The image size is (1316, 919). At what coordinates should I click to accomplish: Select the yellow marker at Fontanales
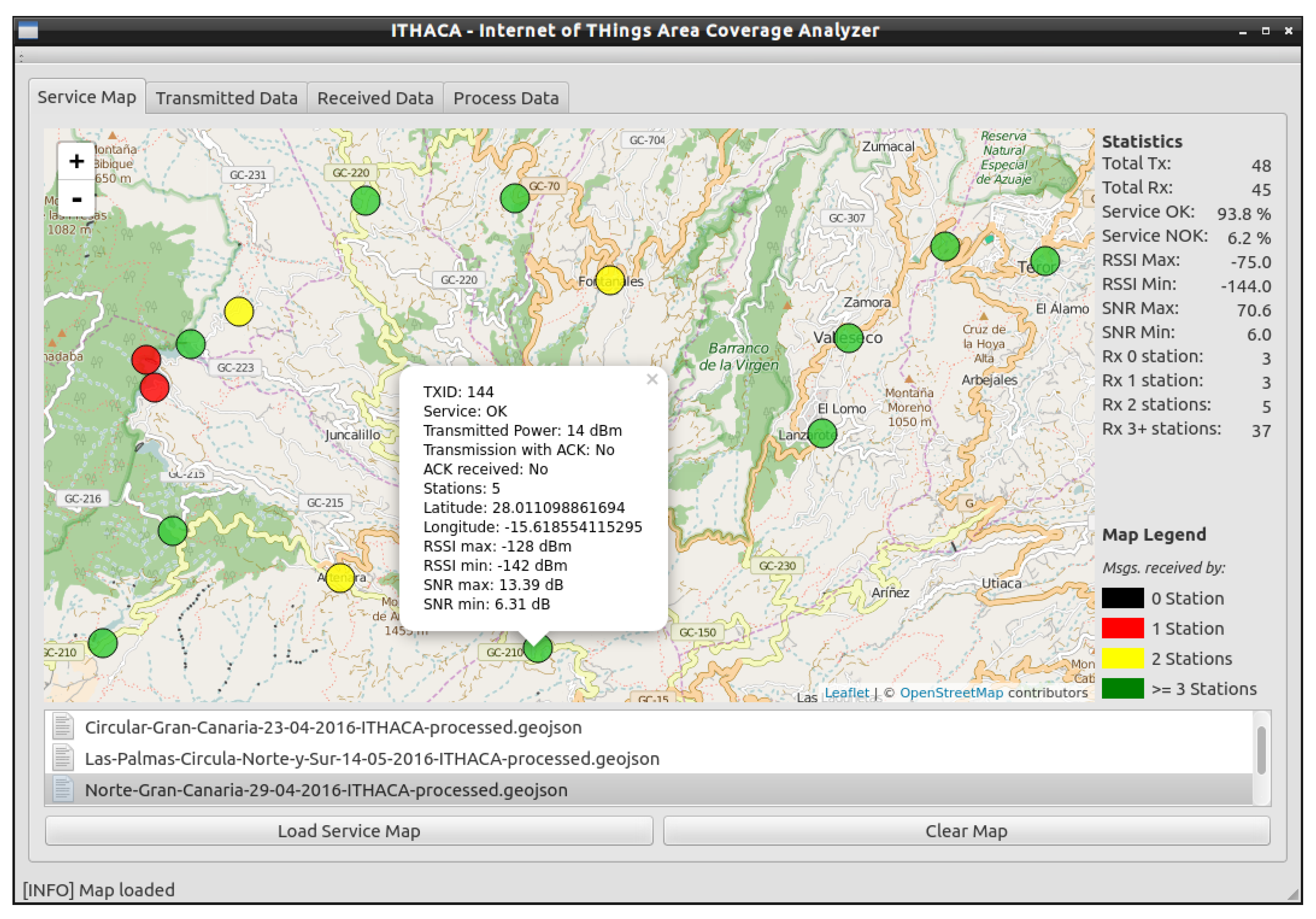(611, 280)
